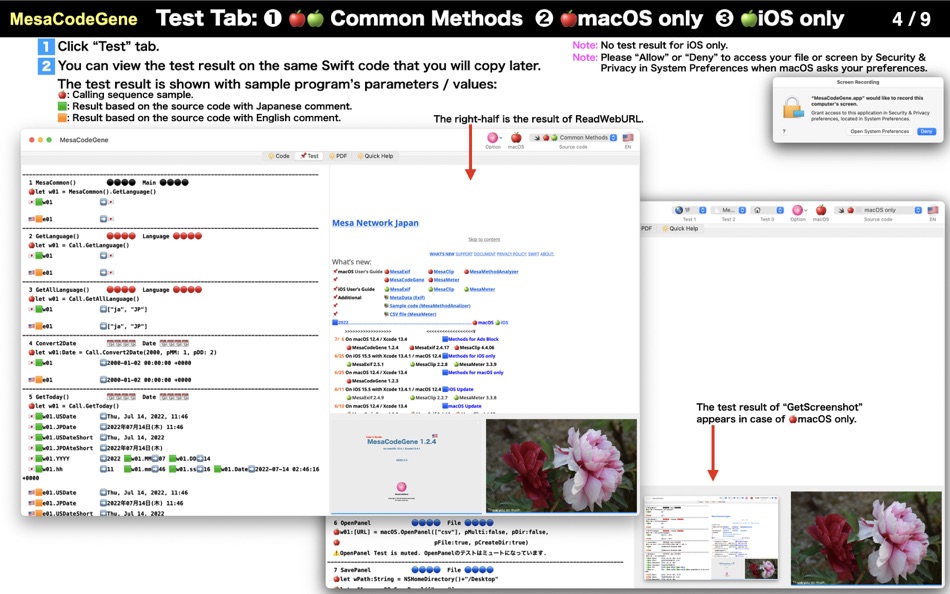Click the padlock icon in Screen Recording dialog
Screen dimensions: 950x594
click(793, 108)
